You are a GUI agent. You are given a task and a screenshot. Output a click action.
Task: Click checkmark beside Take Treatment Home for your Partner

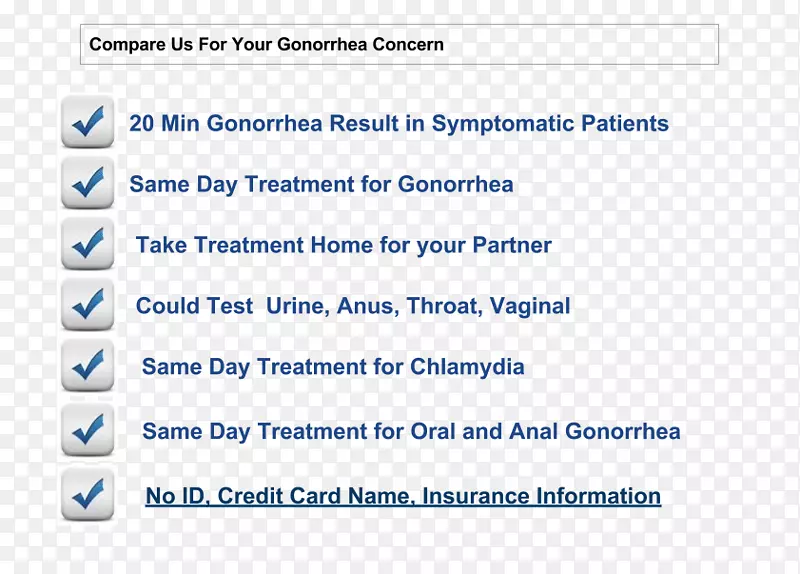(87, 243)
